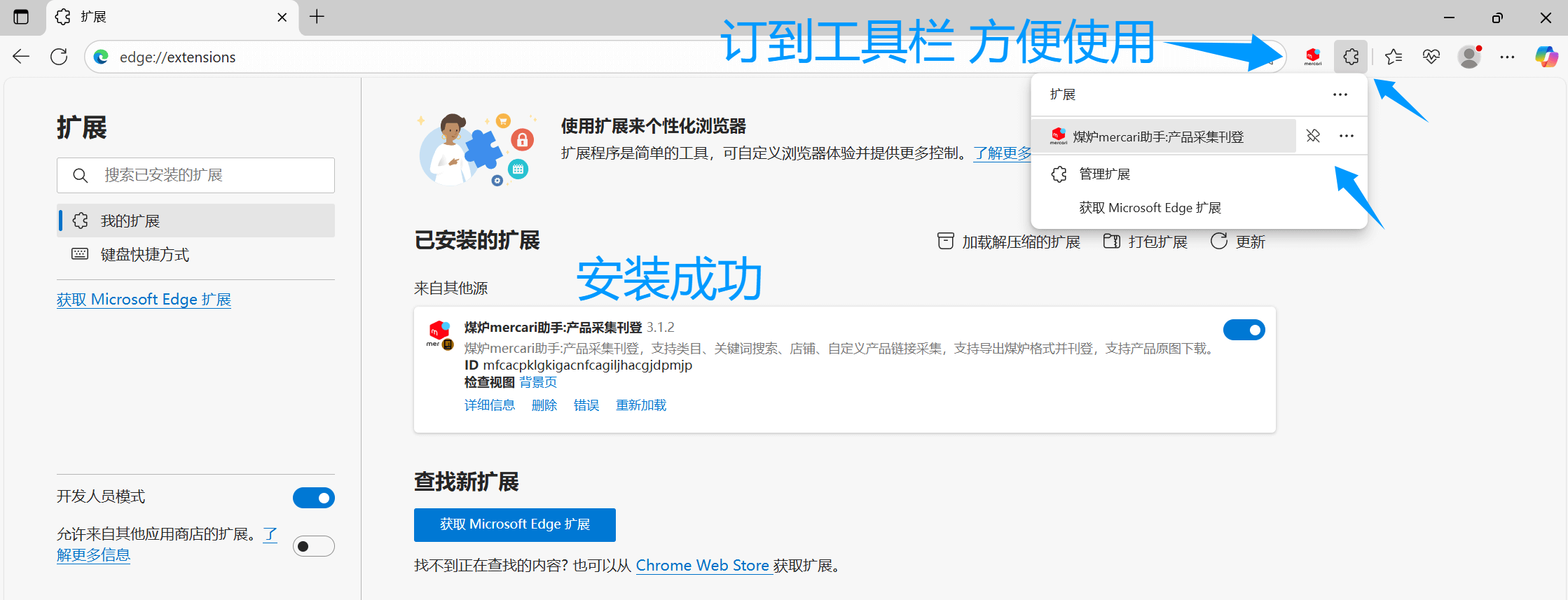The height and width of the screenshot is (600, 1568).
Task: Focus the 搜索已安装的扩展 search box
Action: tap(195, 175)
